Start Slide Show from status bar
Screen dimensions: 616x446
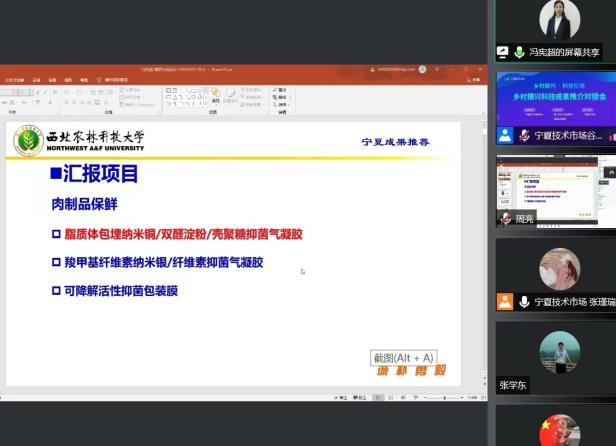416,398
